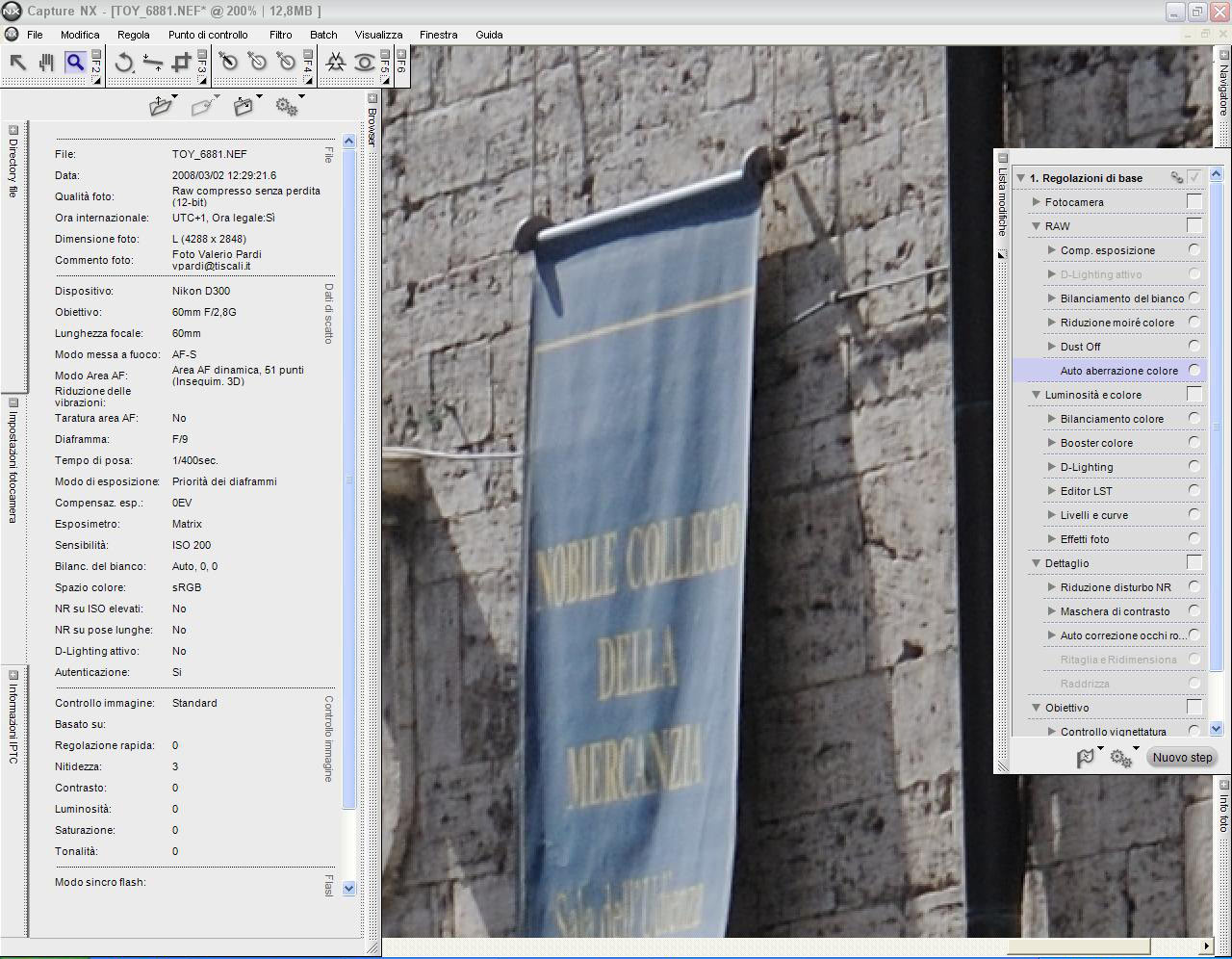Collapse the Regolazioni di base step
Viewport: 1232px width, 959px height.
1020,178
